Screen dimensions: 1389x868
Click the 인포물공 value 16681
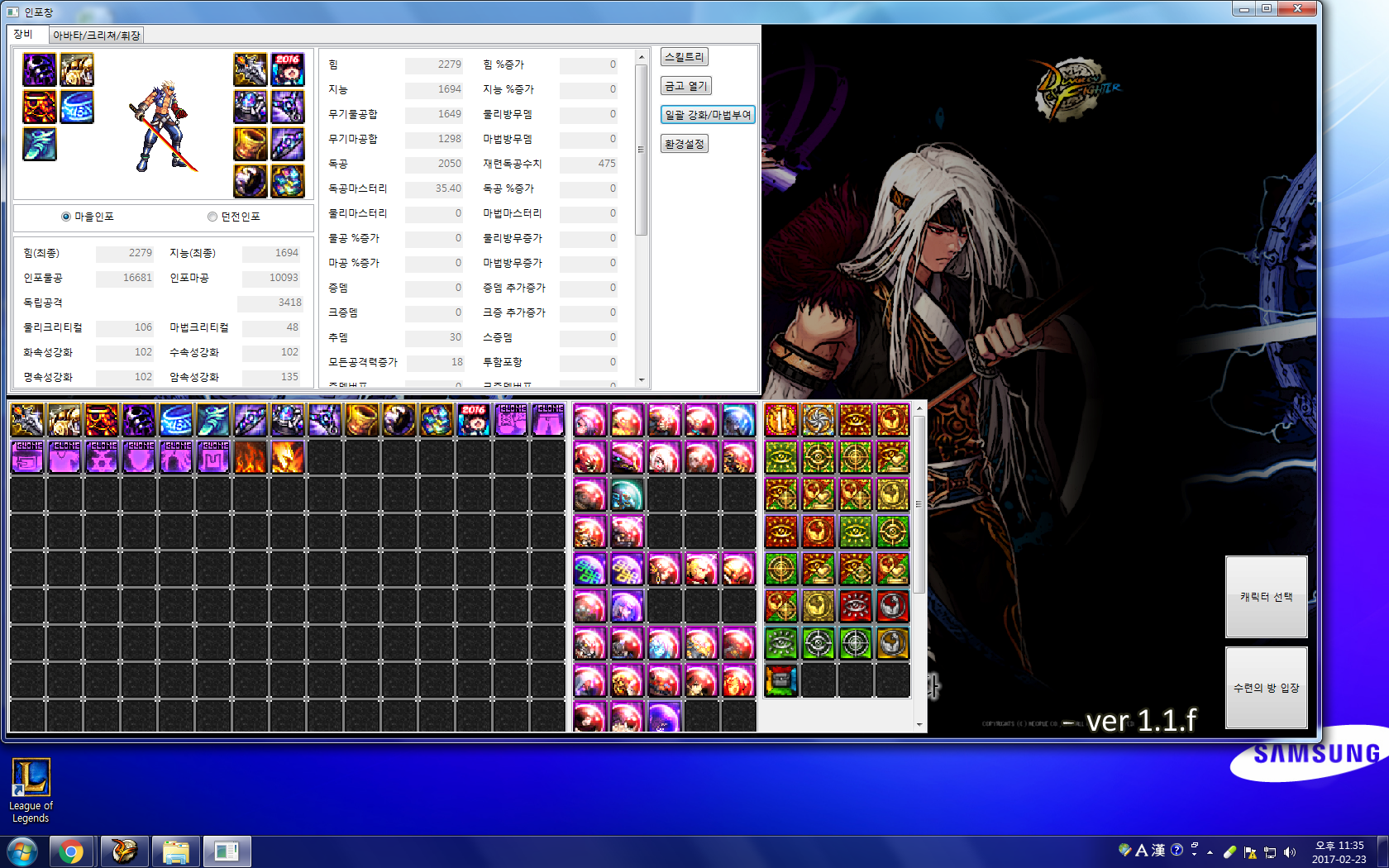[125, 278]
